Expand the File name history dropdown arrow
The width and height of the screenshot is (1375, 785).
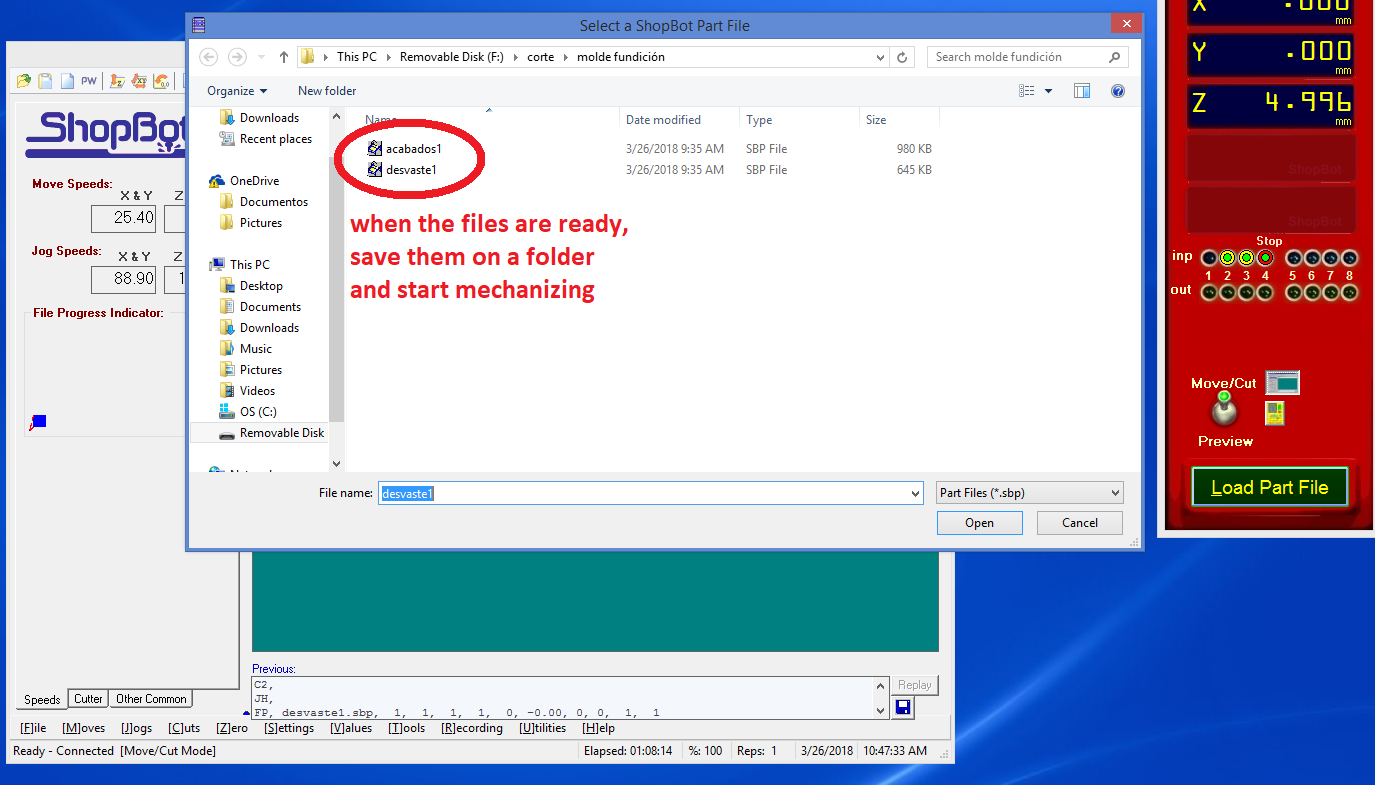[915, 493]
